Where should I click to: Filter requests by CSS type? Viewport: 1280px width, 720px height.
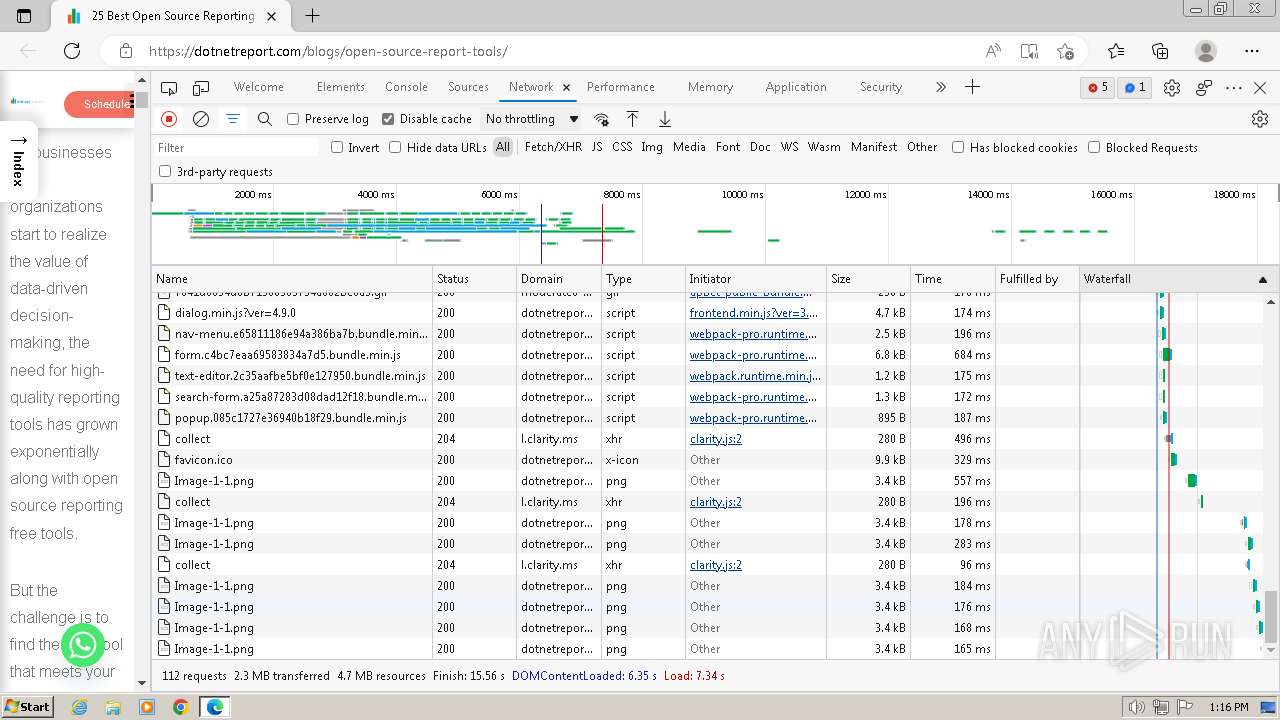622,147
